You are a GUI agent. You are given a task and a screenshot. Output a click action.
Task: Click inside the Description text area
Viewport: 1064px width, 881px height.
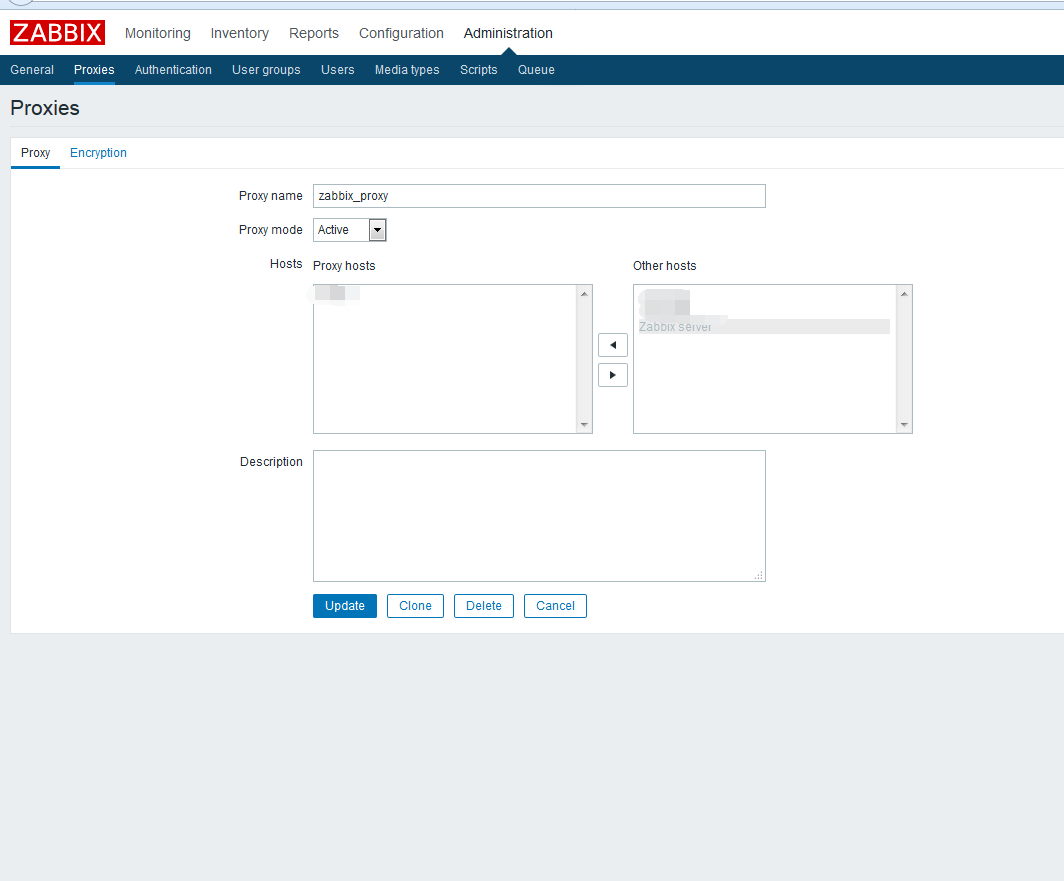[x=539, y=516]
